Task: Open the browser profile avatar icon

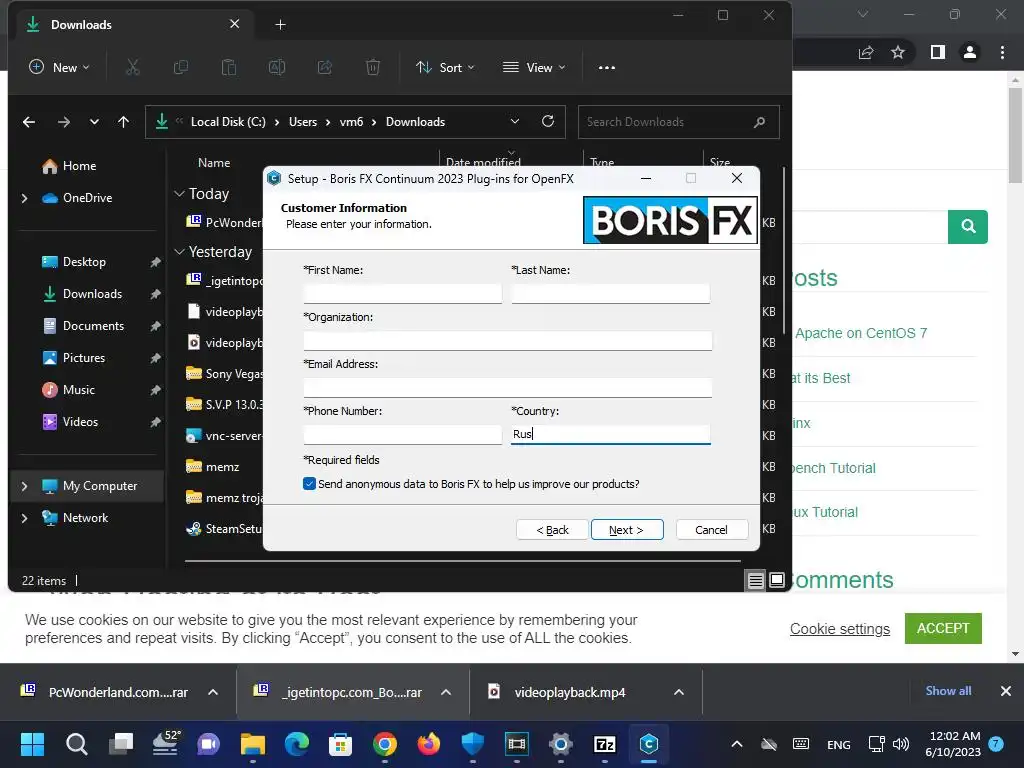Action: [x=970, y=52]
